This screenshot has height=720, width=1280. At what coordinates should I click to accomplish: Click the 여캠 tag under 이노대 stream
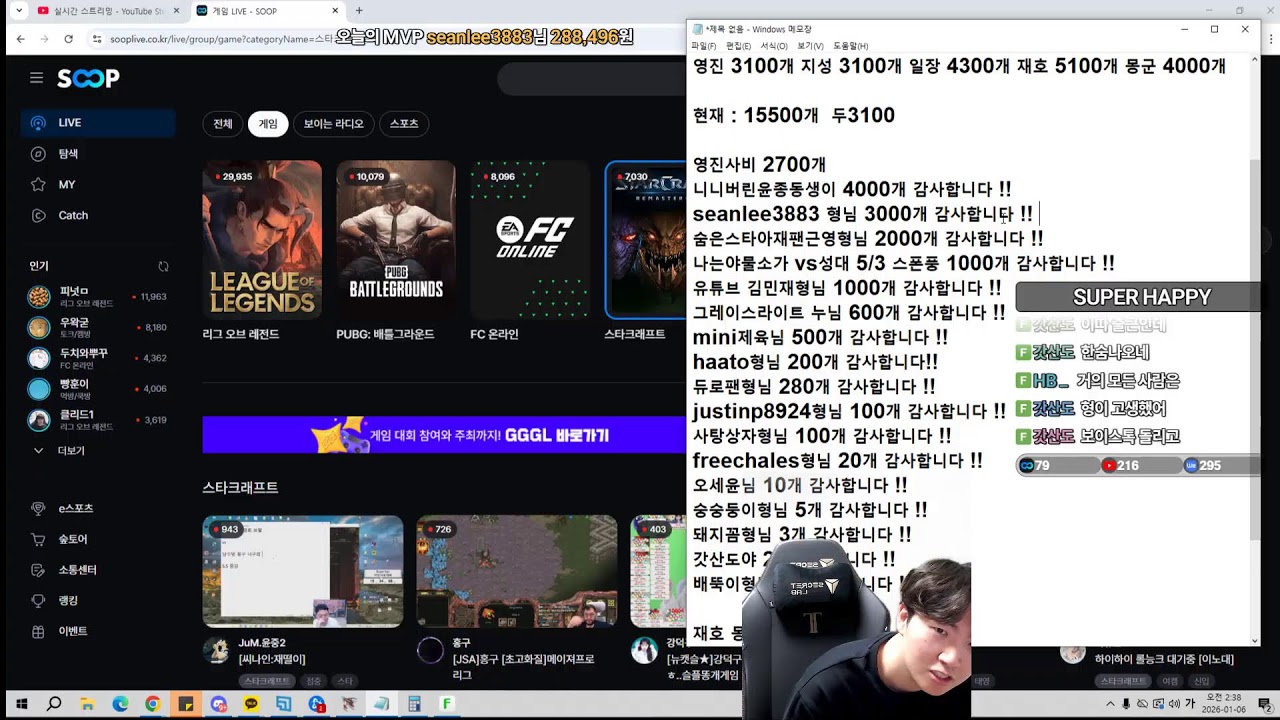pyautogui.click(x=1169, y=681)
